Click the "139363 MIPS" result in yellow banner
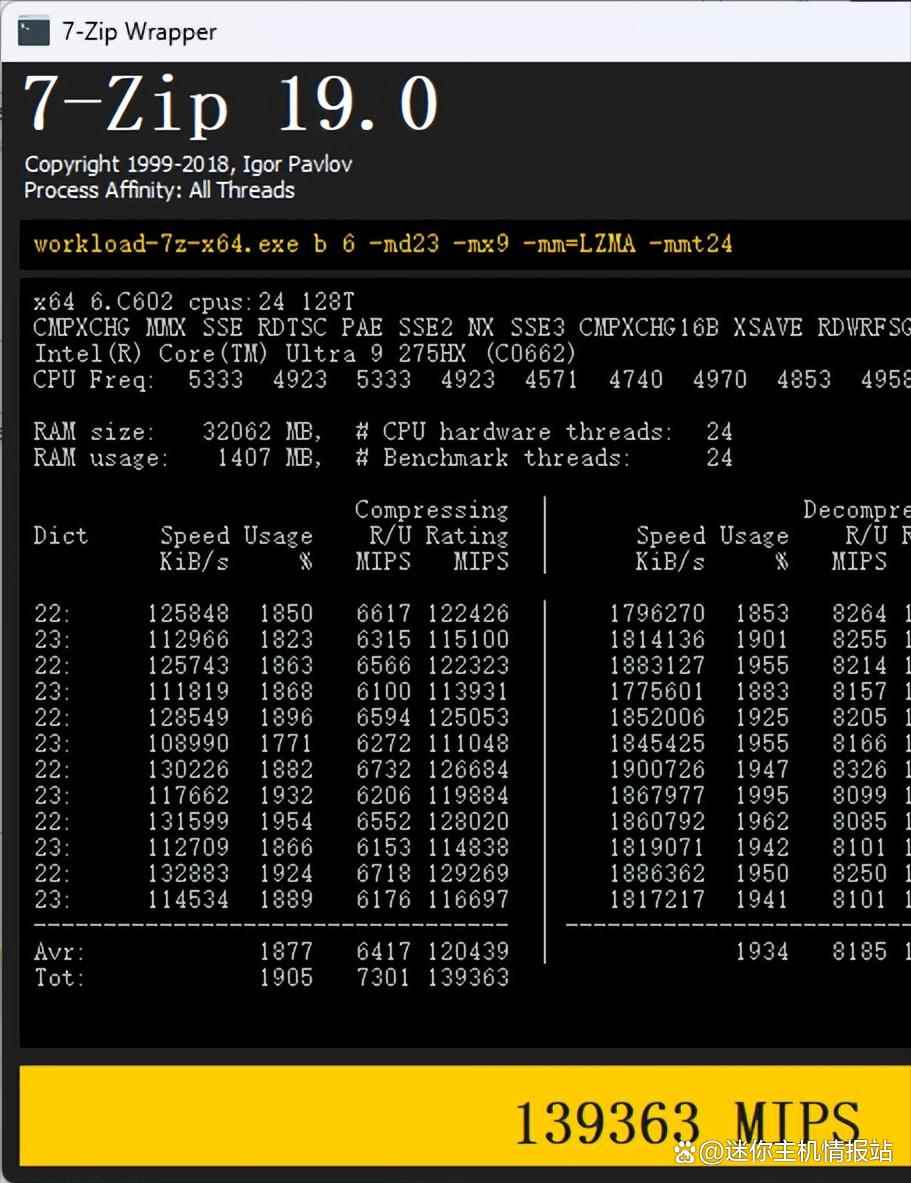This screenshot has width=911, height=1183. point(688,1123)
